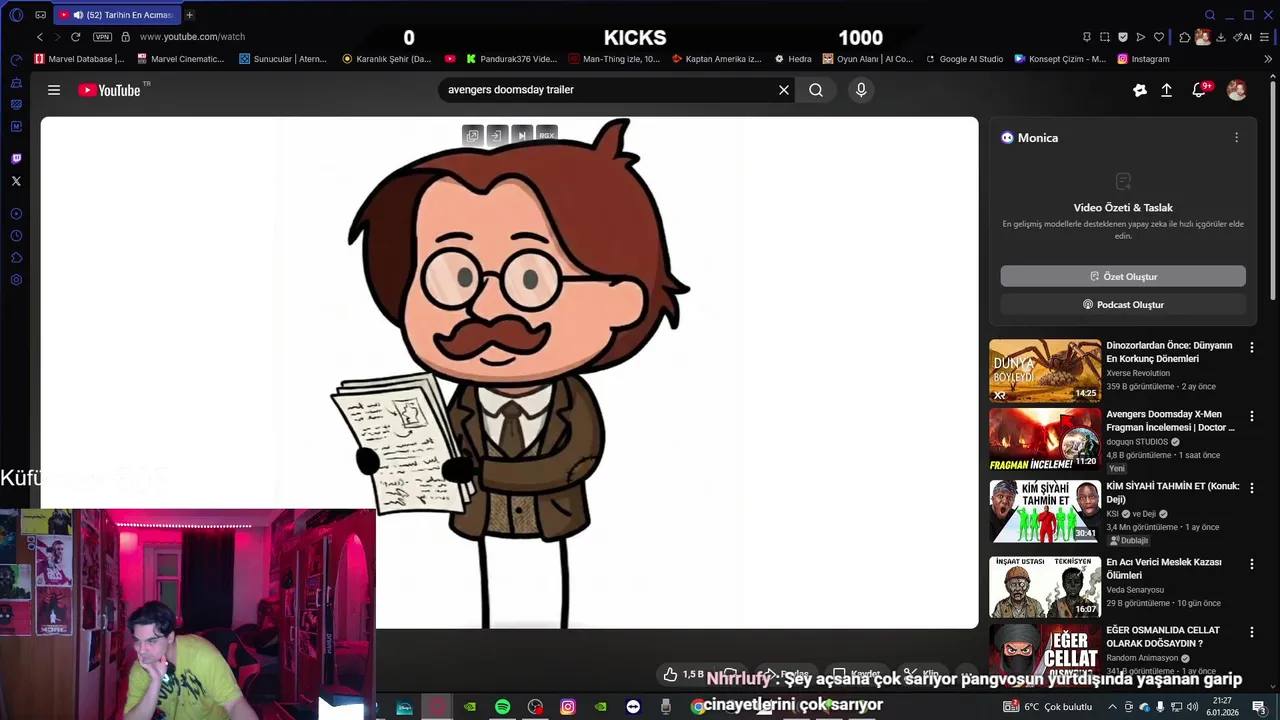
Task: Reload the current page
Action: [75, 37]
